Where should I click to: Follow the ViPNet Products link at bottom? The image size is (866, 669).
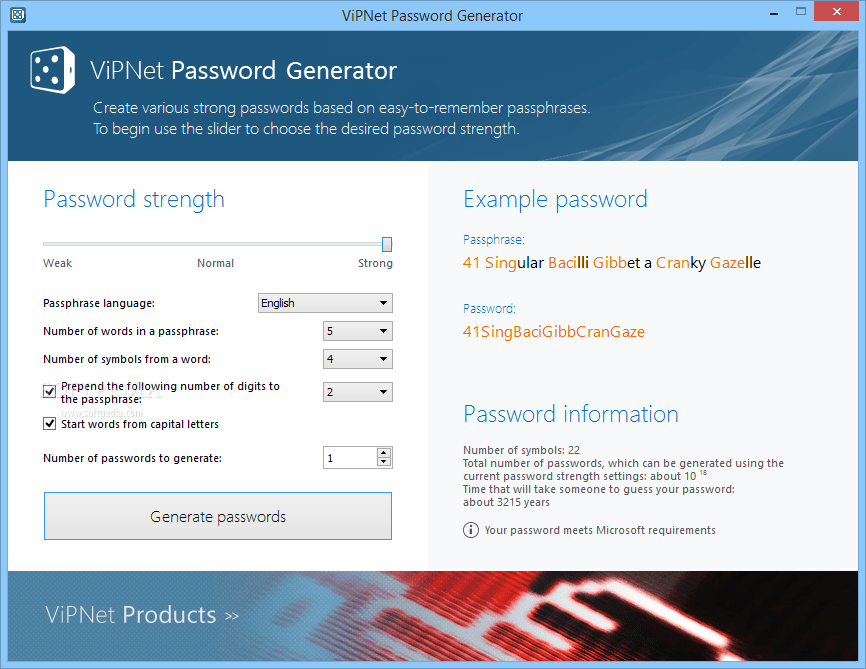tap(141, 614)
